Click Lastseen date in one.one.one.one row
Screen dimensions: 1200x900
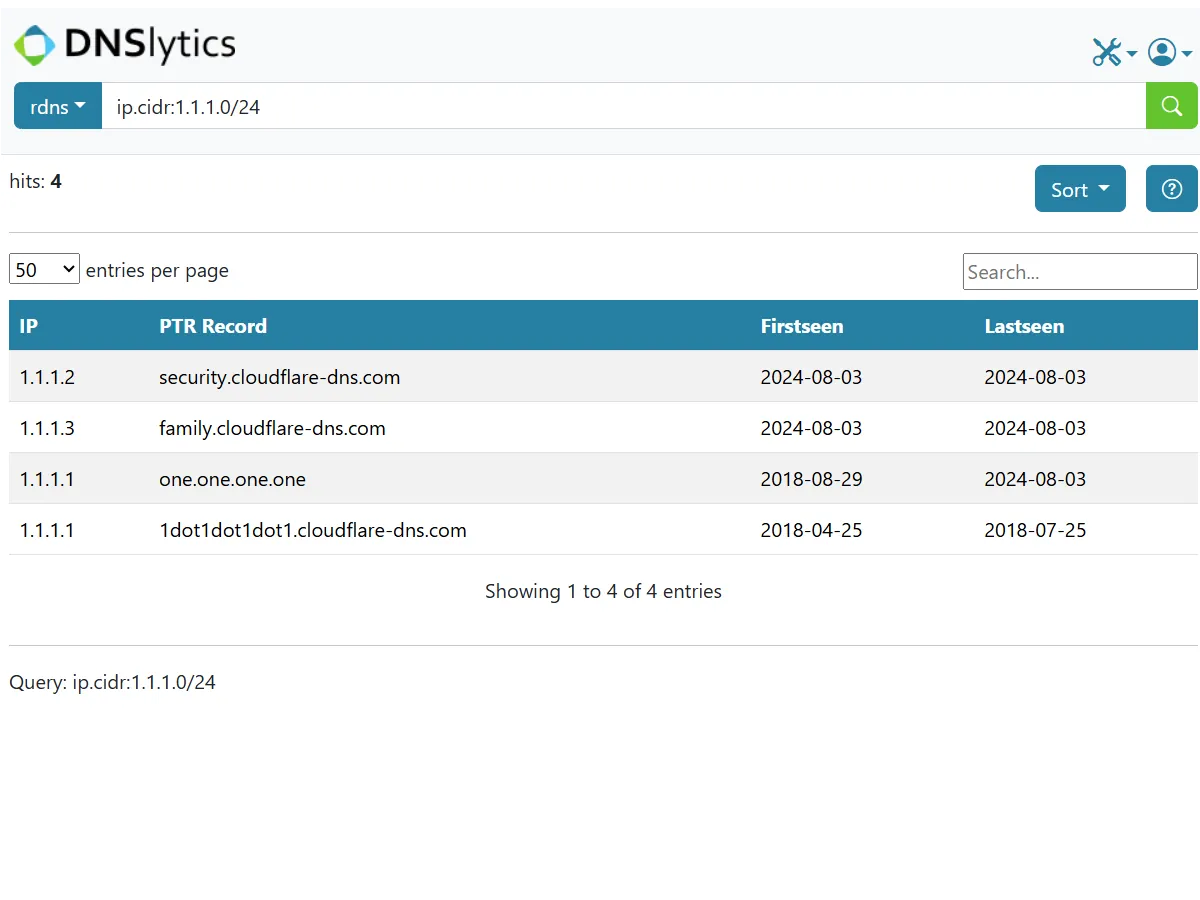[x=1035, y=479]
